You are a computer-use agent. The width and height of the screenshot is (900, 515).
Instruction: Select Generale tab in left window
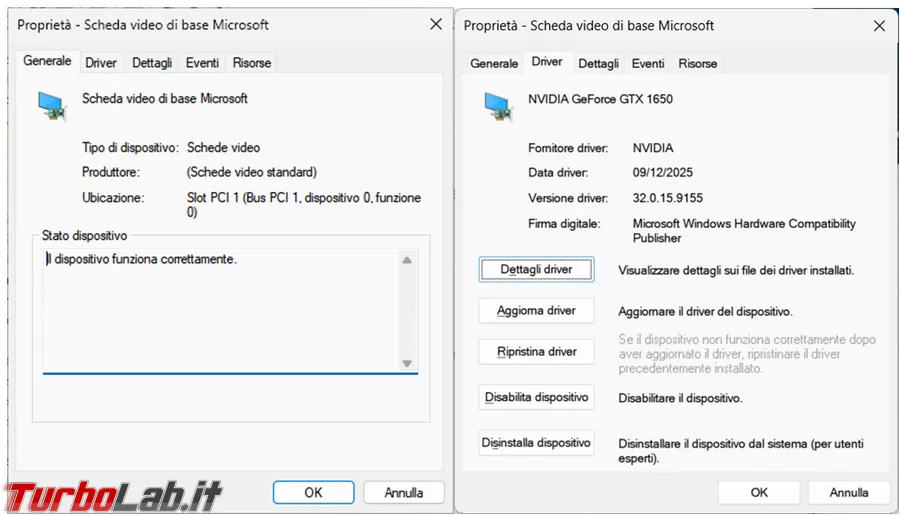point(47,61)
